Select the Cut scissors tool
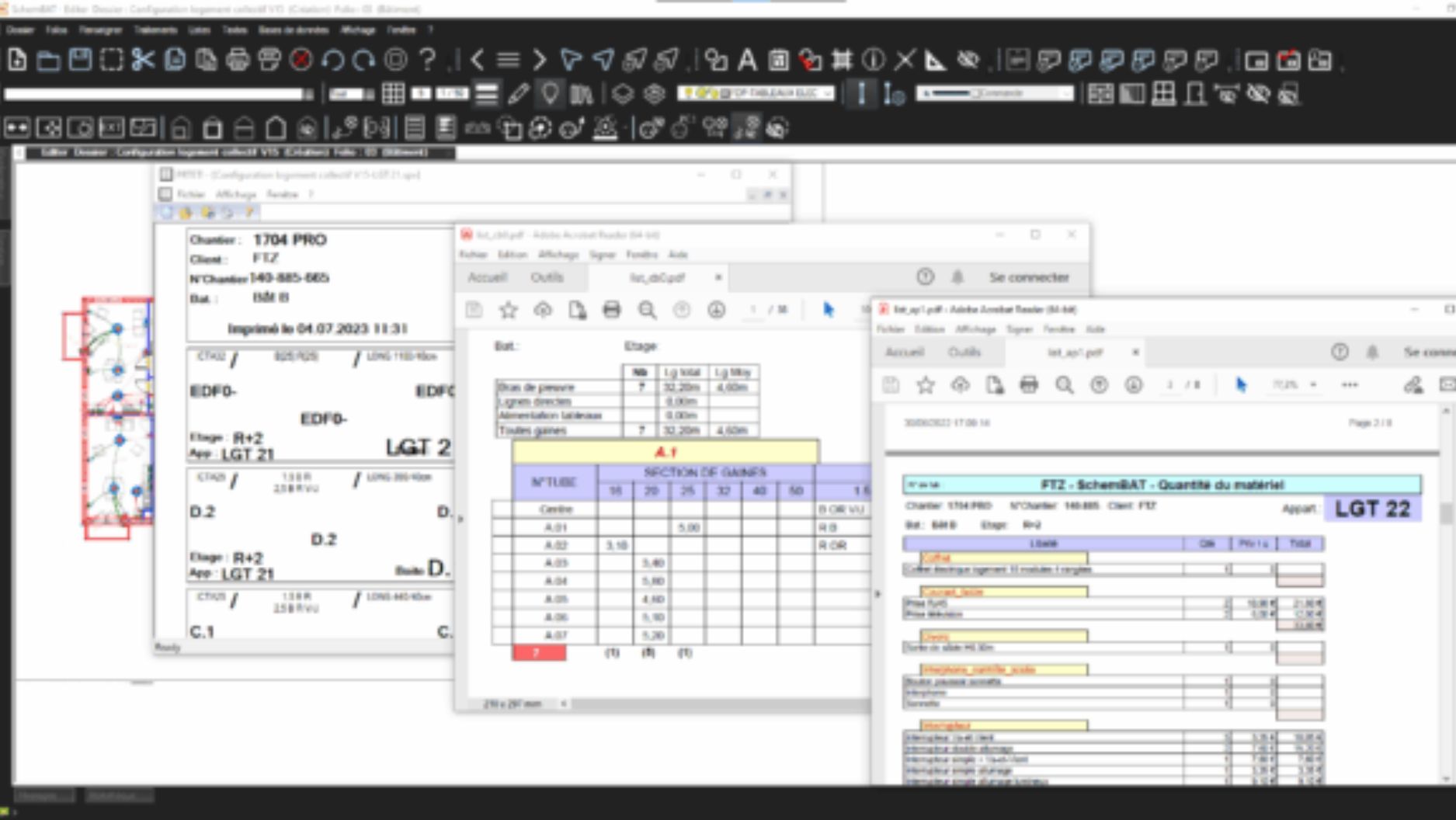 tap(143, 60)
